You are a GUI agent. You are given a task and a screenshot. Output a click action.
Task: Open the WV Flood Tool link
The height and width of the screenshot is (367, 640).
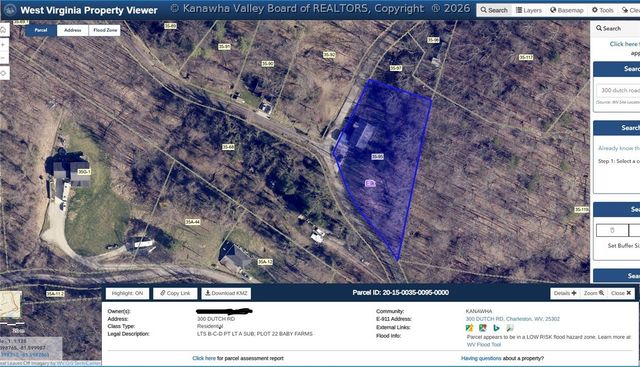[484, 345]
